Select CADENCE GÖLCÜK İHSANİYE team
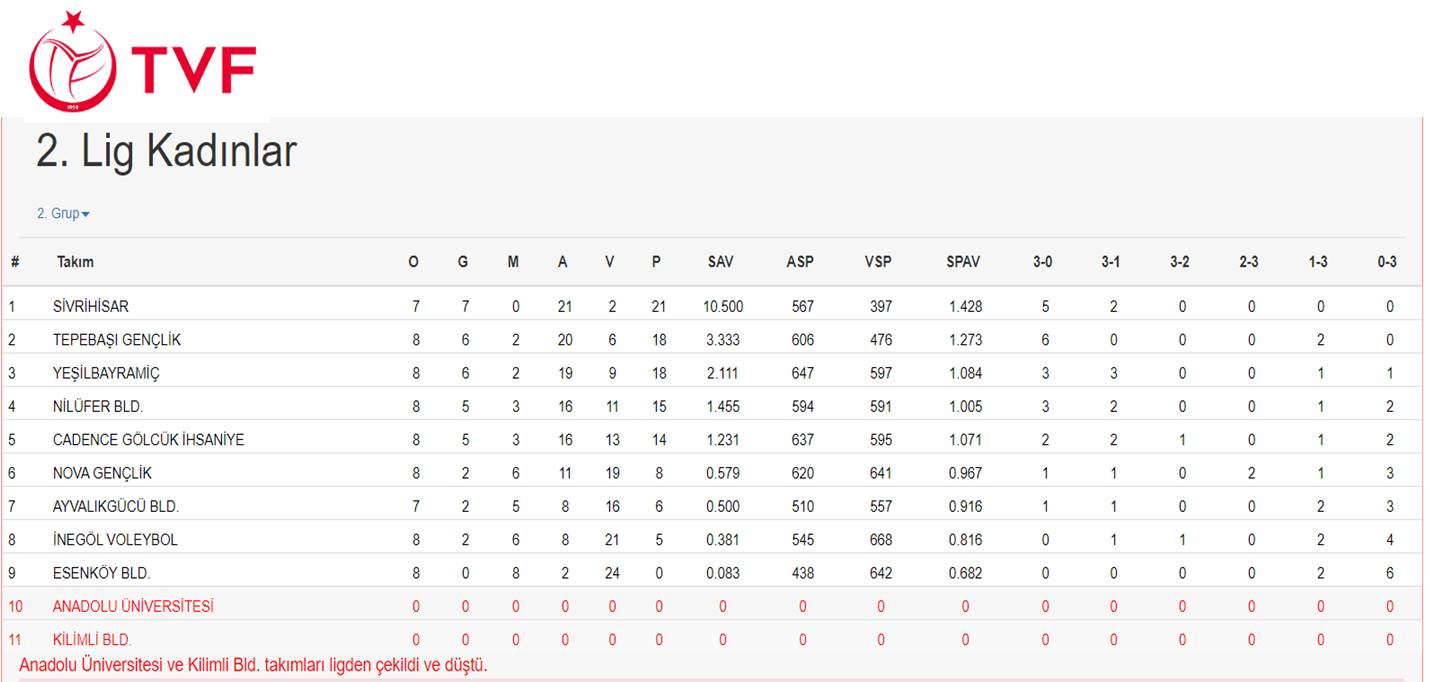Image resolution: width=1430 pixels, height=682 pixels. (x=148, y=440)
